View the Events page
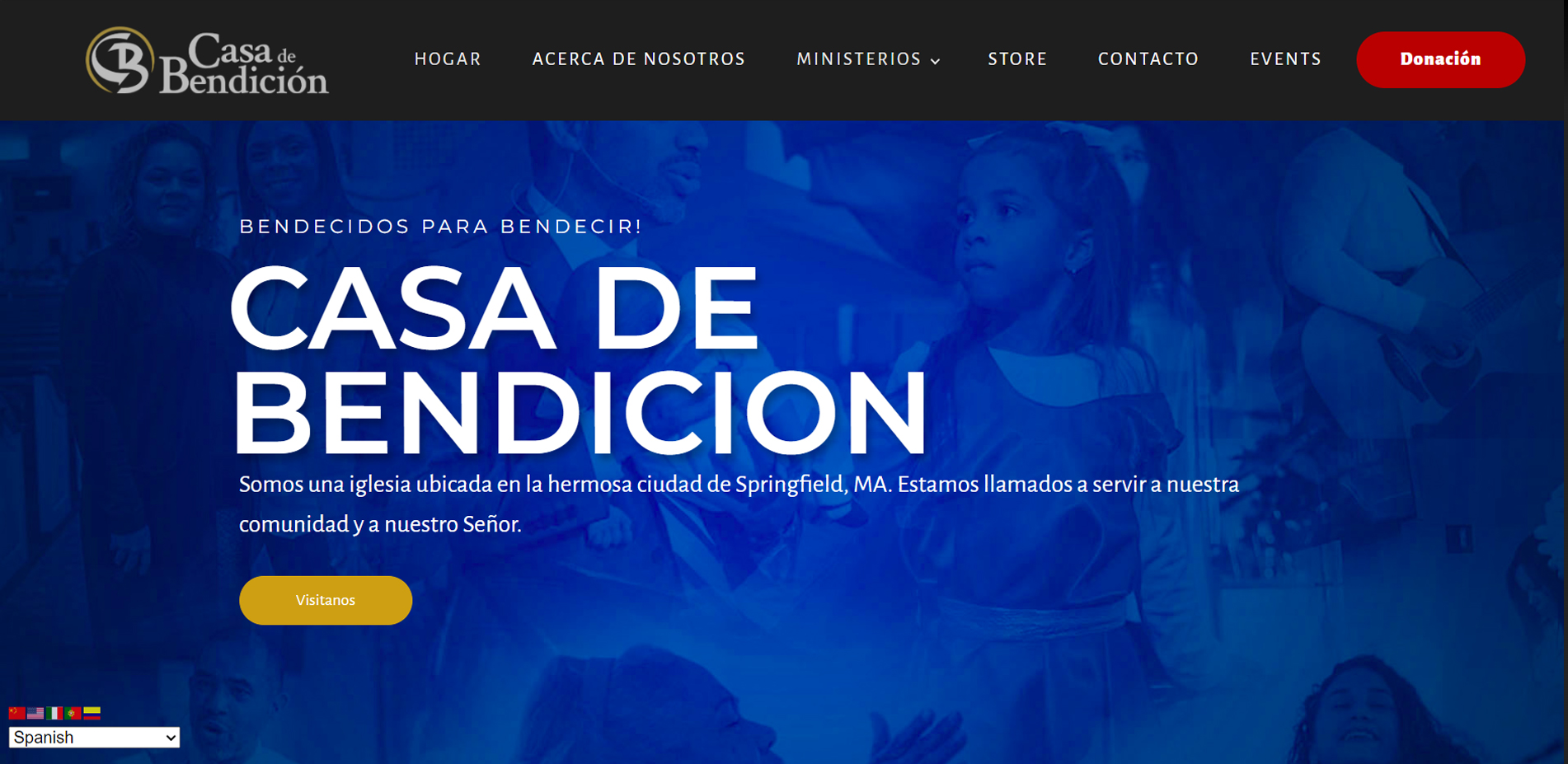Screen dimensions: 1568x764 click(x=1286, y=59)
